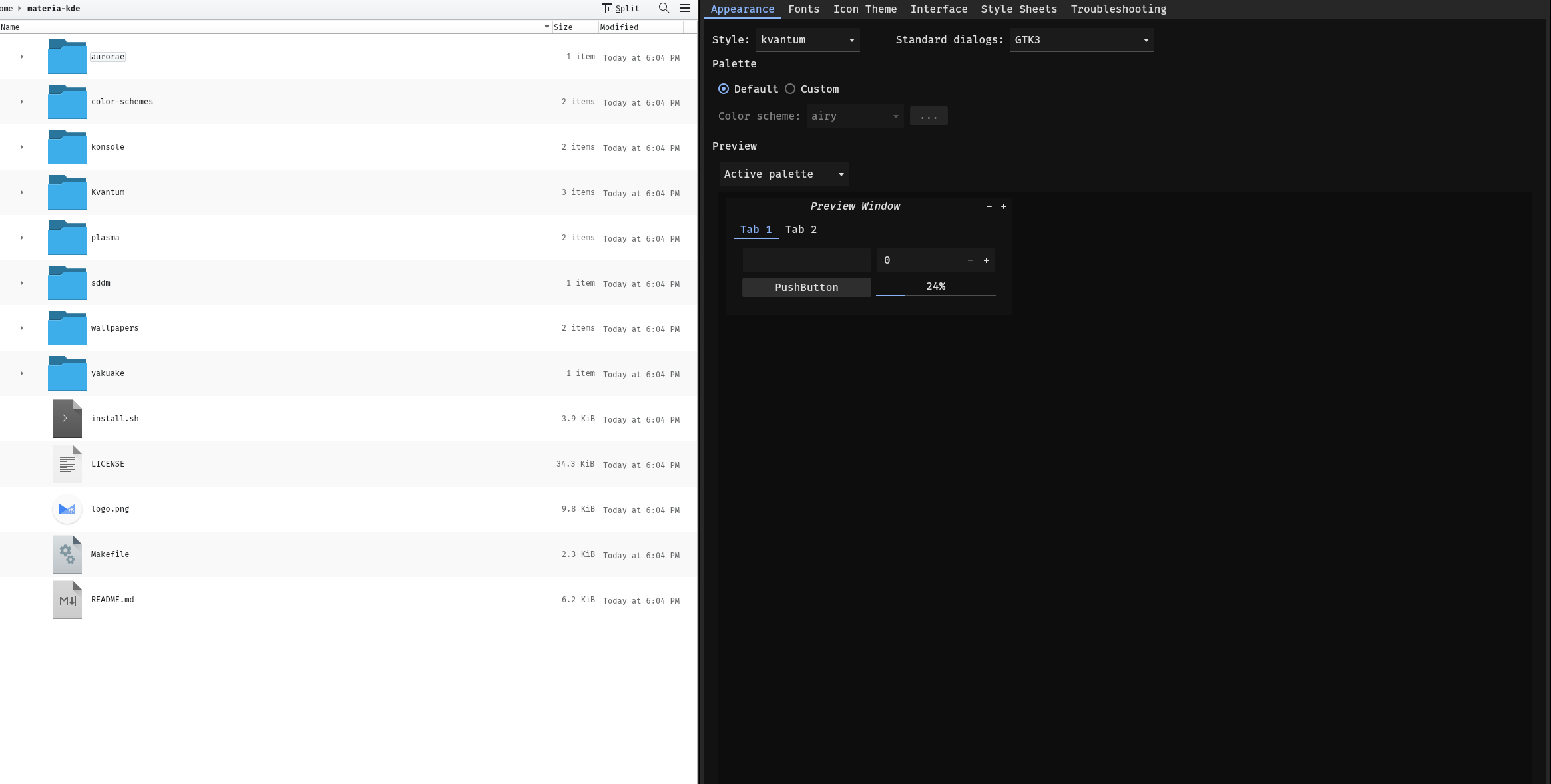Open the Style kvantum dropdown
The image size is (1551, 784).
coord(807,40)
